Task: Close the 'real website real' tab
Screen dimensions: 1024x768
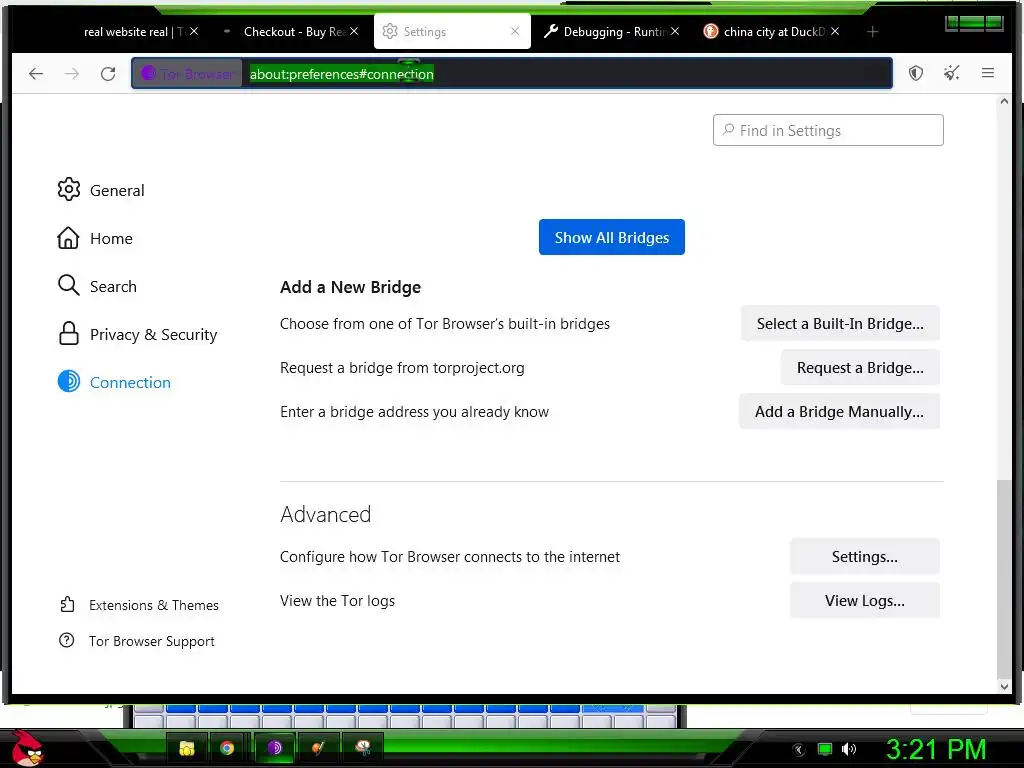Action: pos(194,31)
